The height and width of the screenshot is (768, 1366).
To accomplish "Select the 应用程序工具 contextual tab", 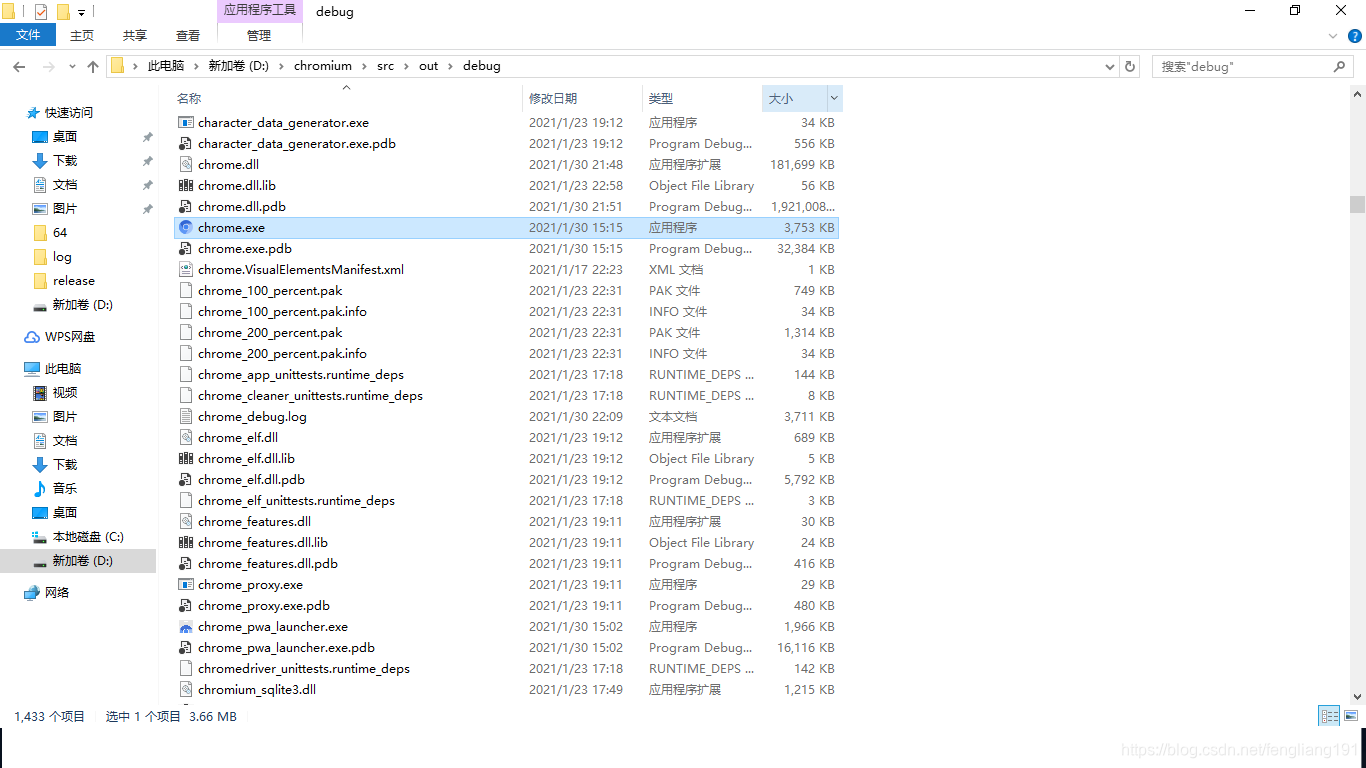I will point(260,11).
